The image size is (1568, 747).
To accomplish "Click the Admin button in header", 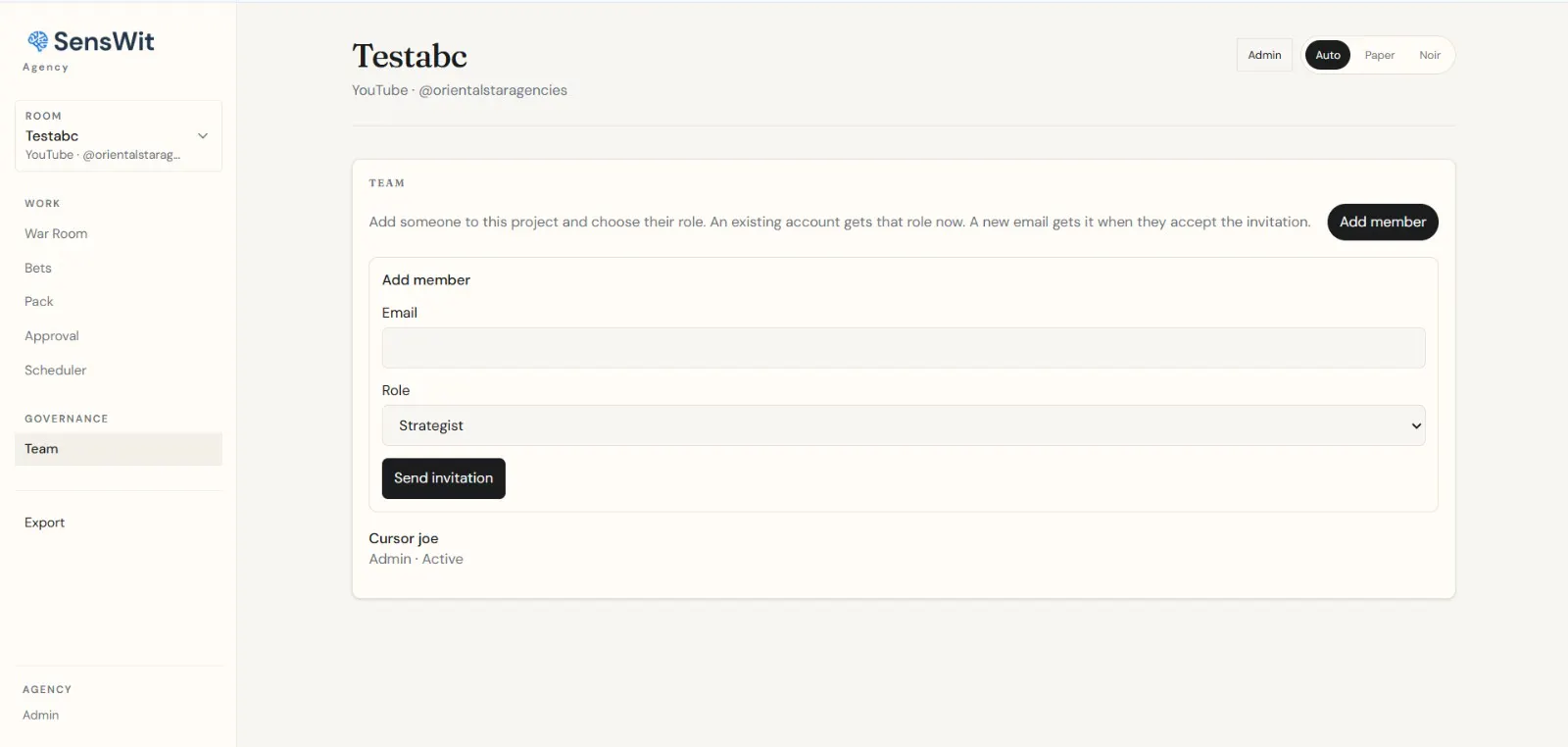I will click(x=1264, y=55).
